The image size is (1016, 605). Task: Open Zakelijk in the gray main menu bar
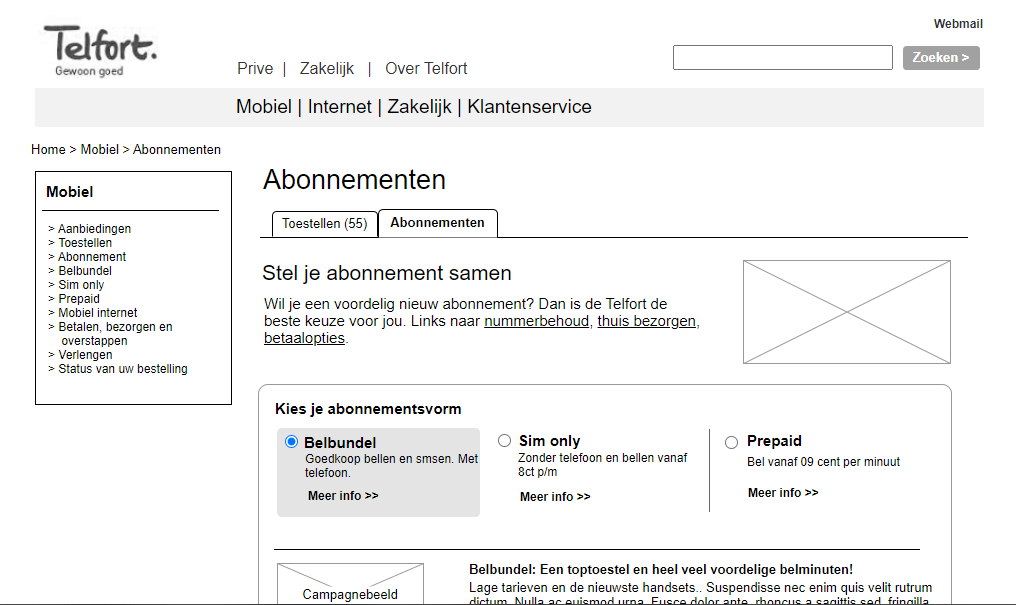[x=419, y=107]
